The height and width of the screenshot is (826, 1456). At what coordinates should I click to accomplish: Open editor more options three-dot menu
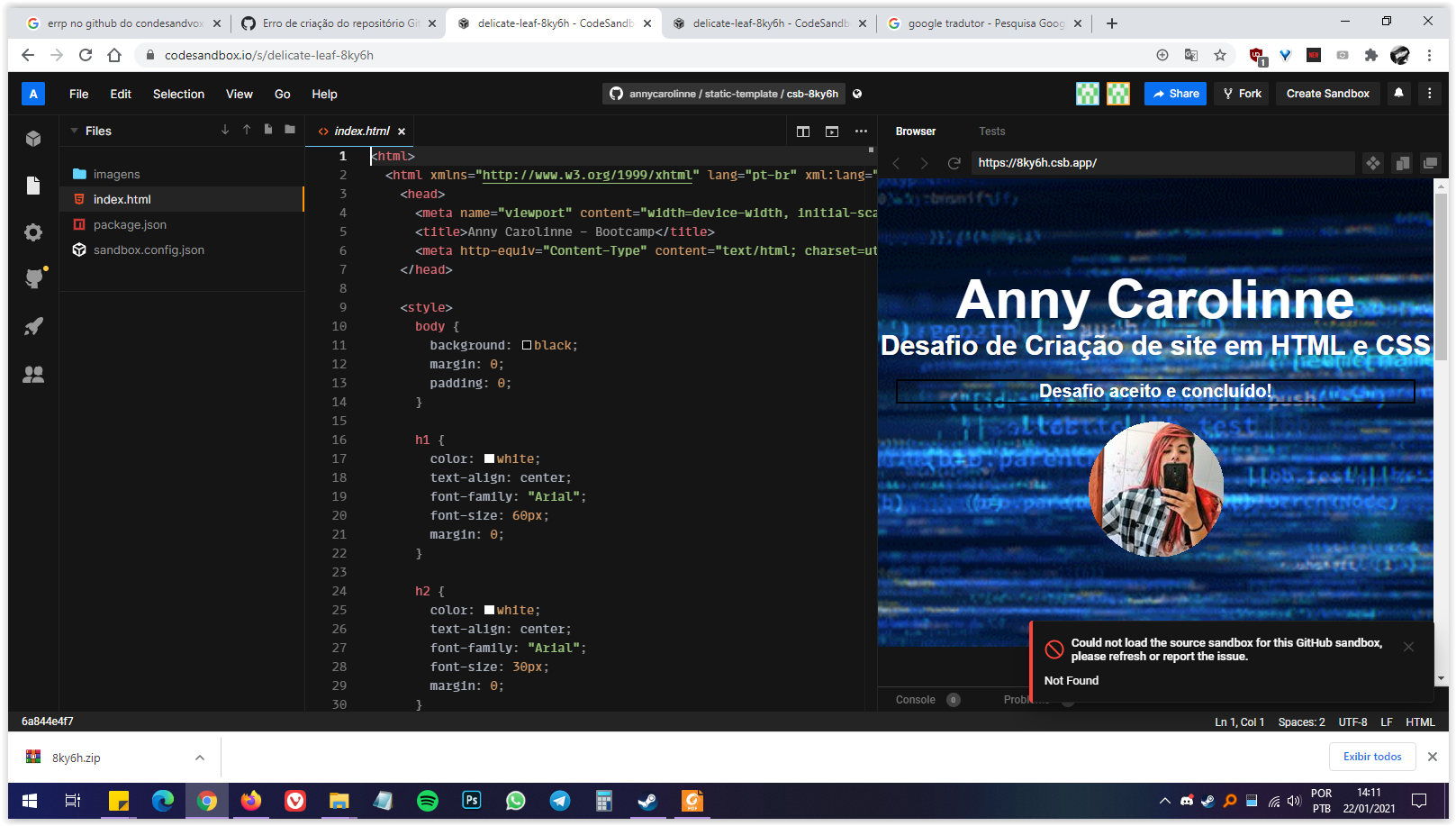(861, 132)
